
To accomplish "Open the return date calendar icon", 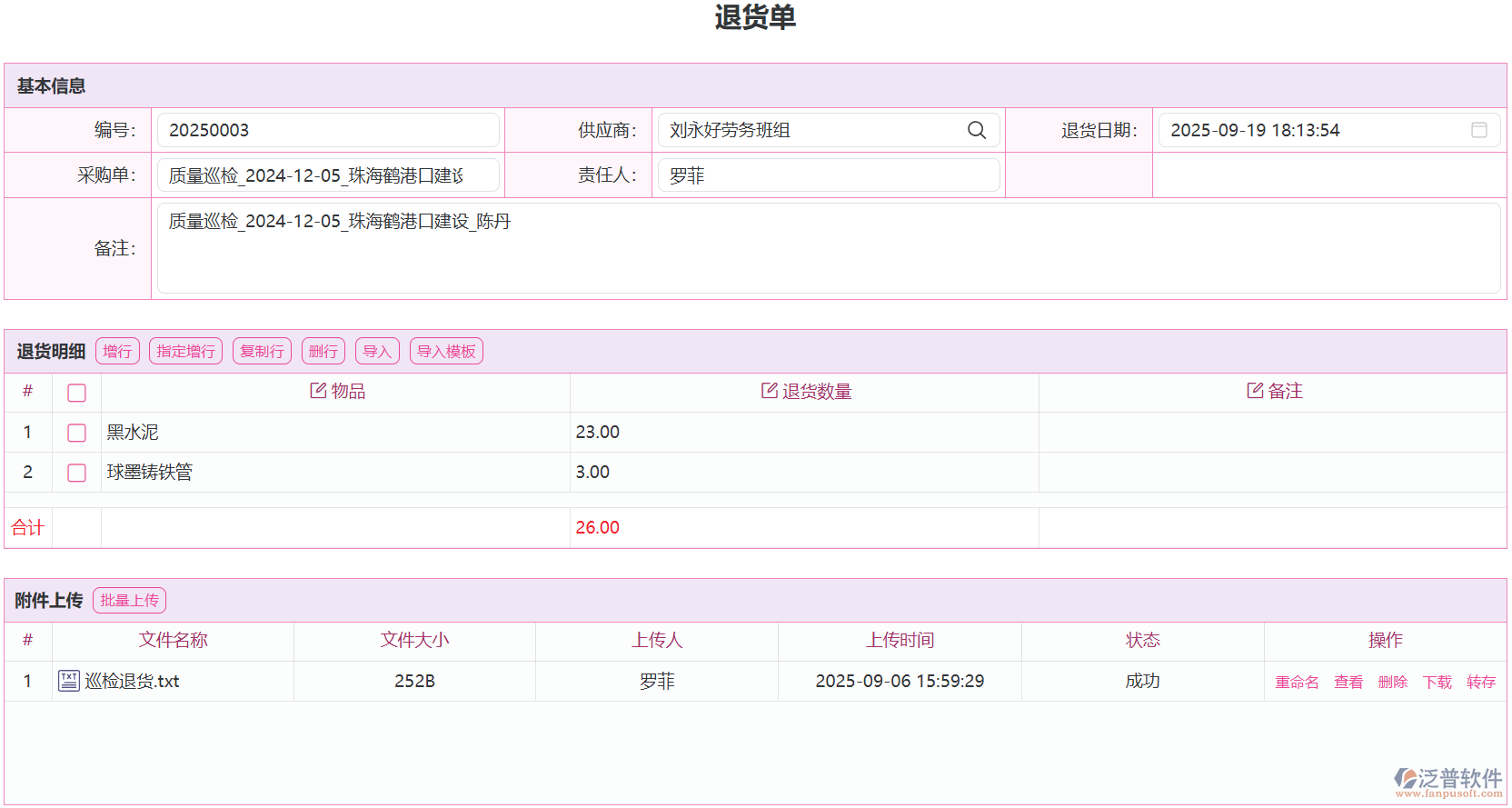I will (1478, 130).
